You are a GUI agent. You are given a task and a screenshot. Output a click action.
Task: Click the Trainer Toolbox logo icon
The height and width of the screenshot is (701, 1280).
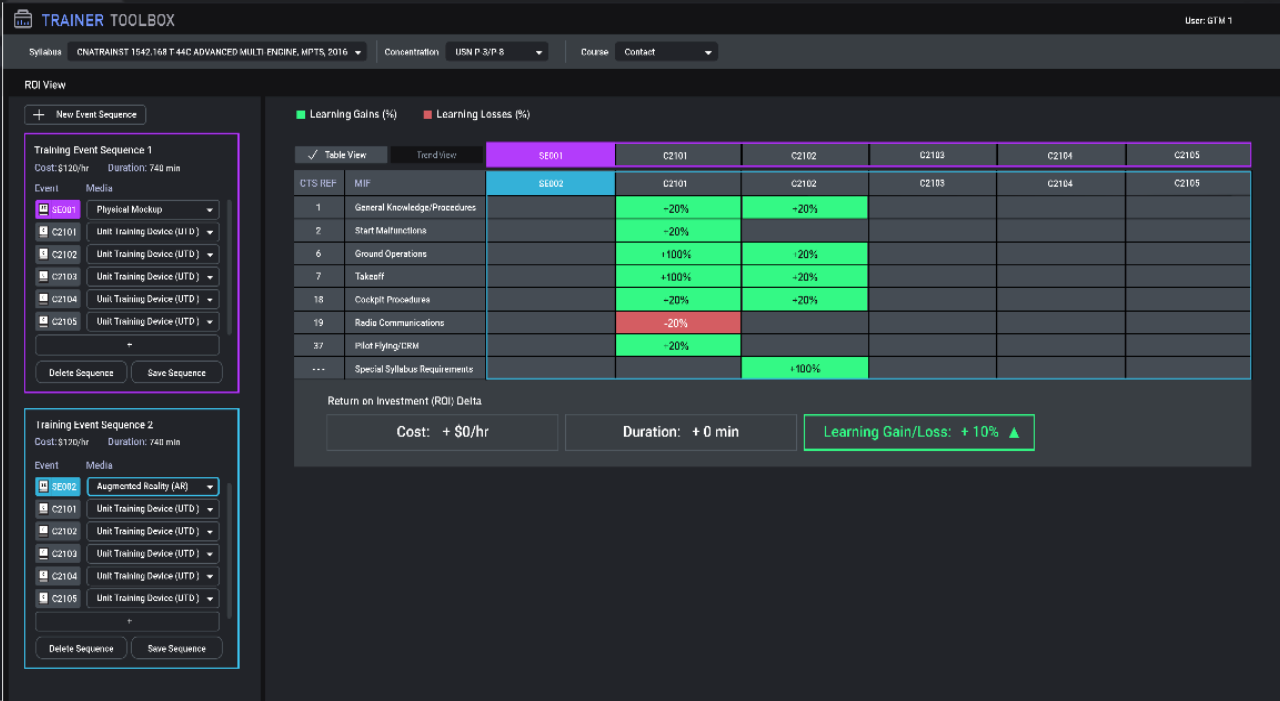pos(22,19)
